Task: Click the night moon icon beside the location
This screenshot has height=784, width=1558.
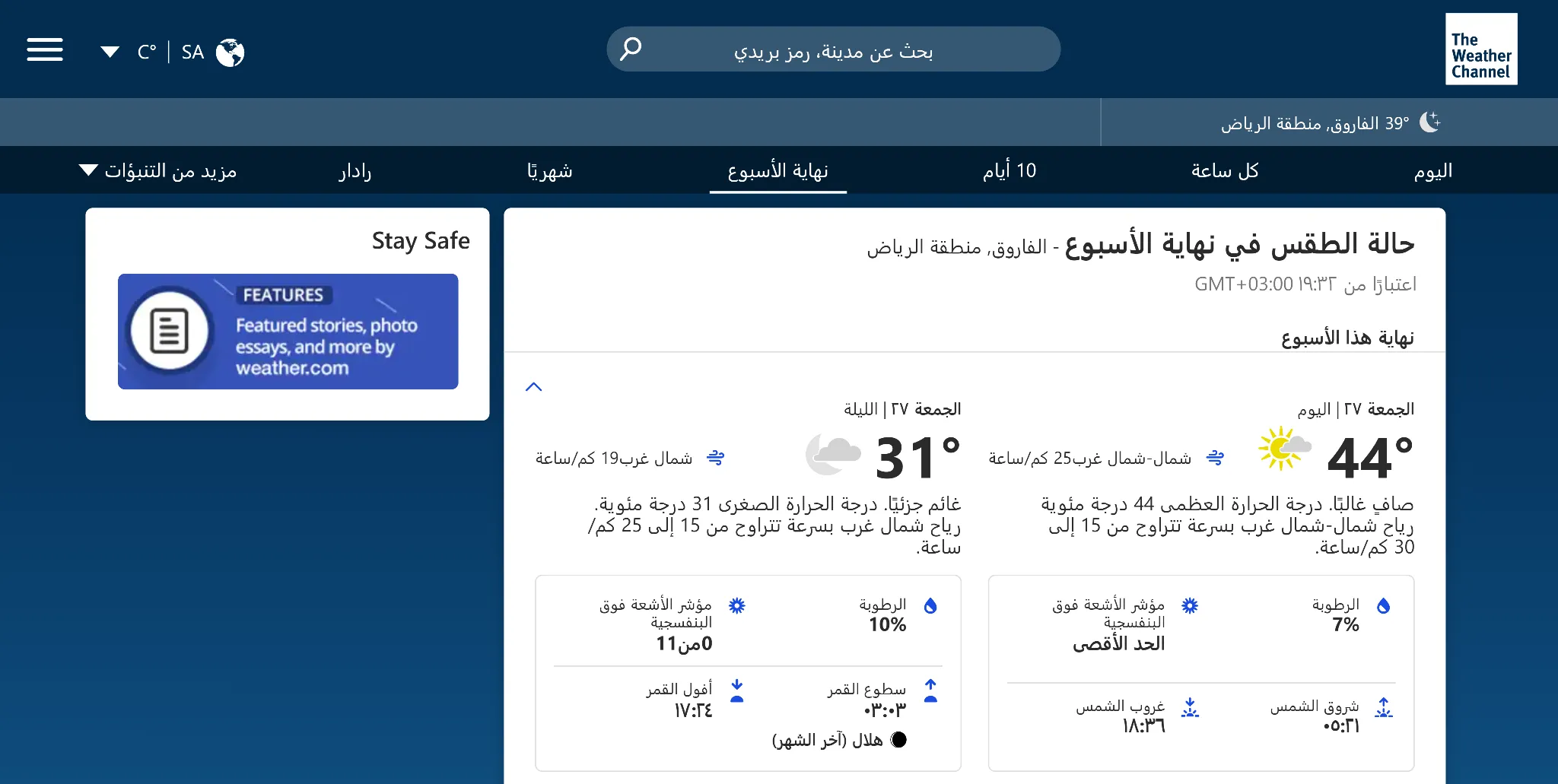Action: pyautogui.click(x=1429, y=122)
